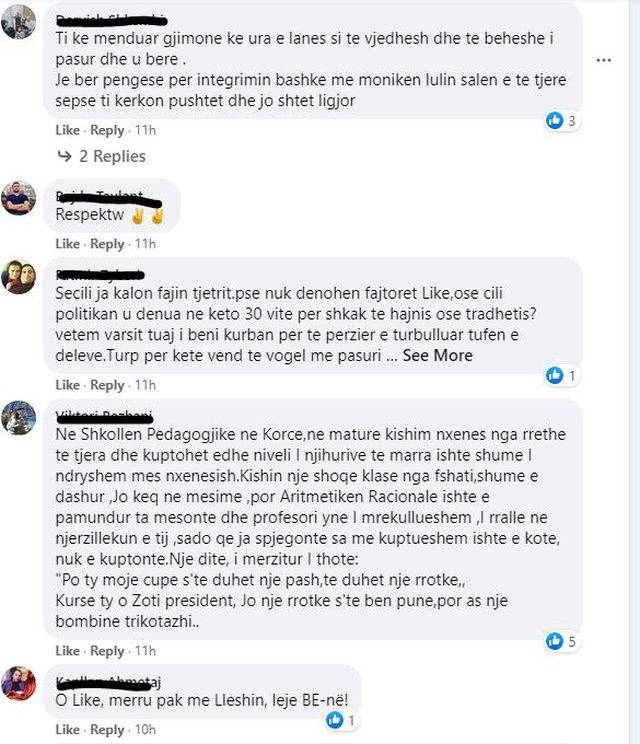The width and height of the screenshot is (640, 744).
Task: Open profile picture of the 'Respektw' commenter
Action: click(19, 198)
